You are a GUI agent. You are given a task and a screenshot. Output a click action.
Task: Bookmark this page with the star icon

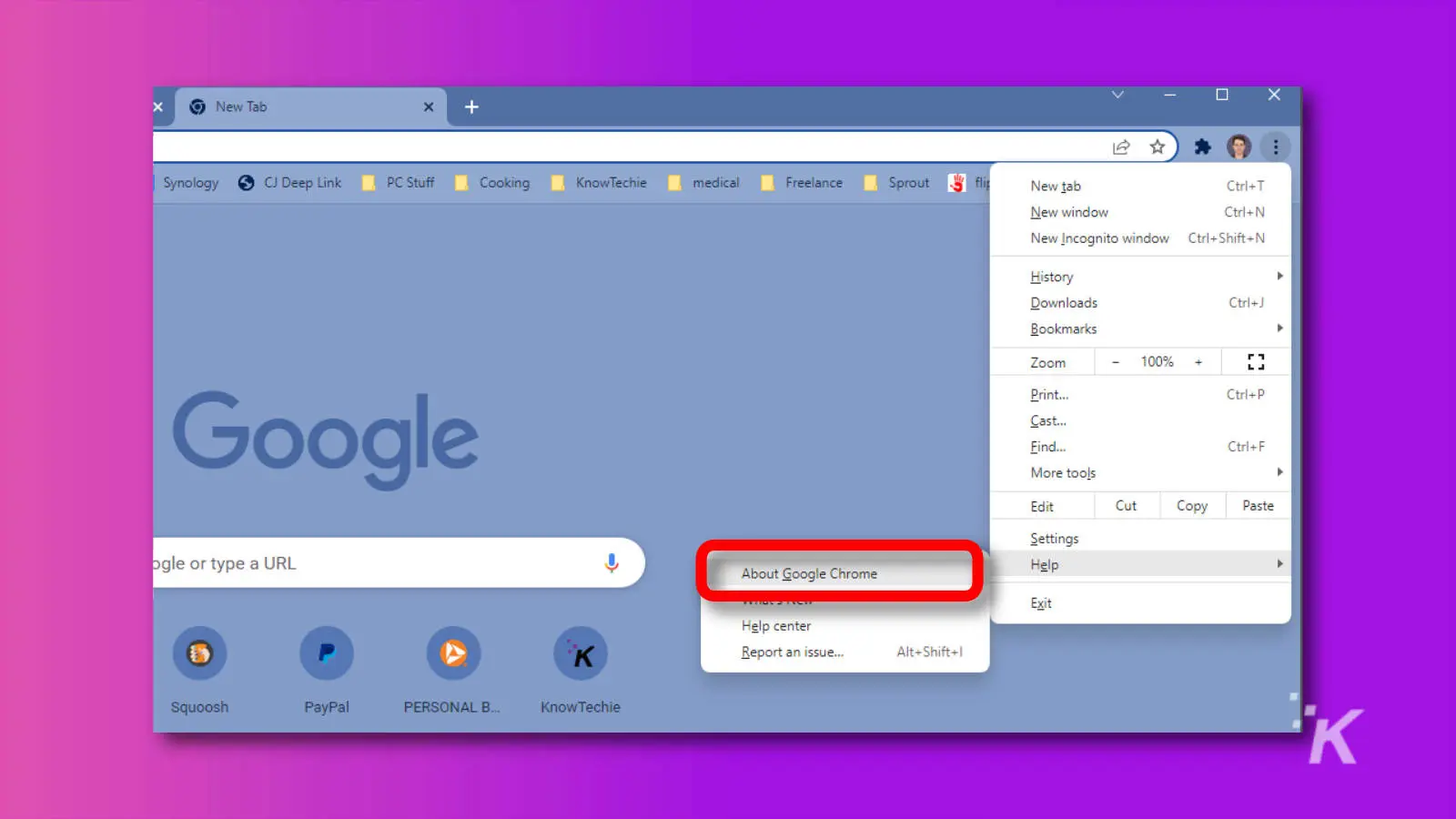1157,147
